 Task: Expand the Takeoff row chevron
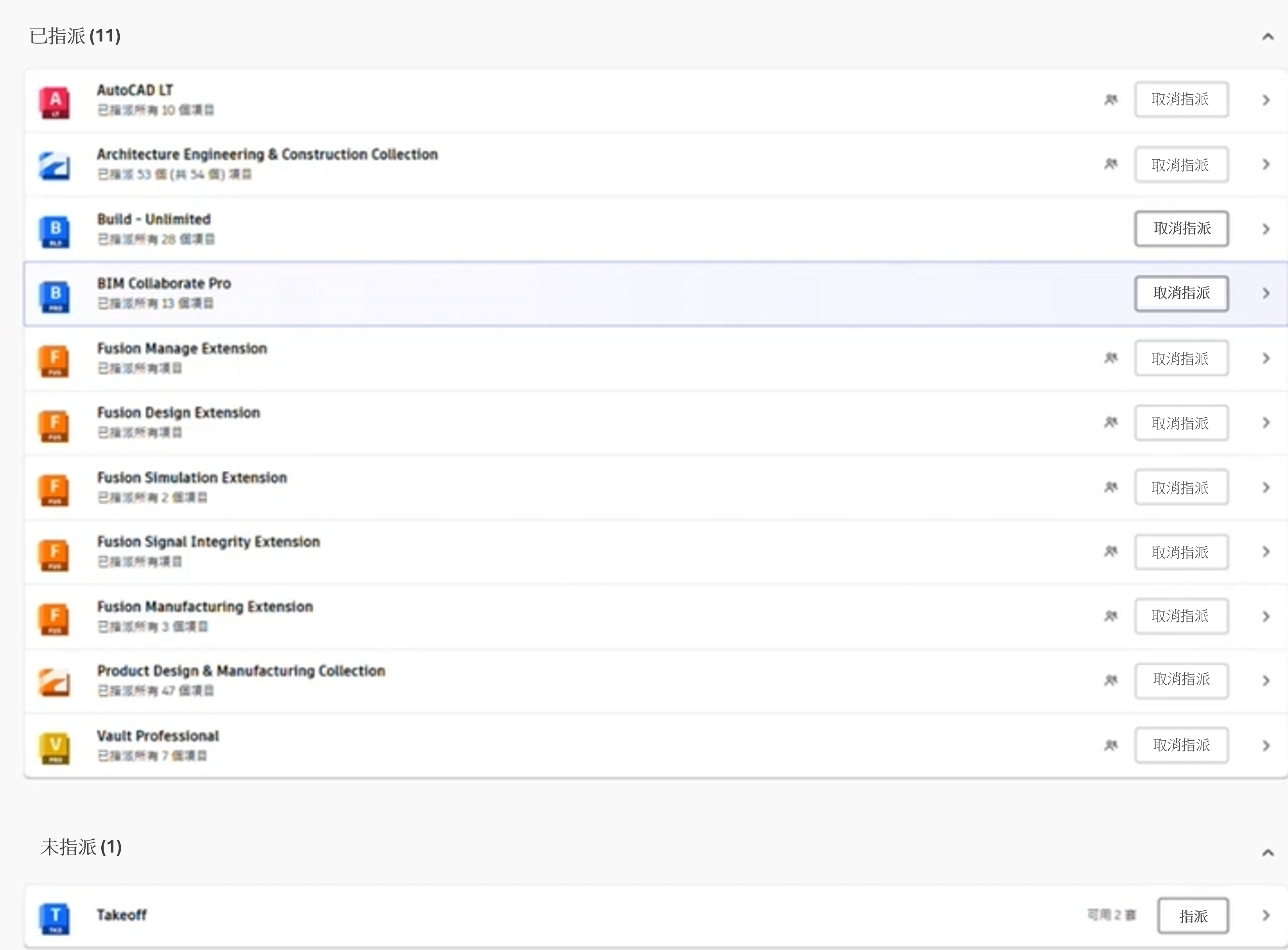point(1266,916)
